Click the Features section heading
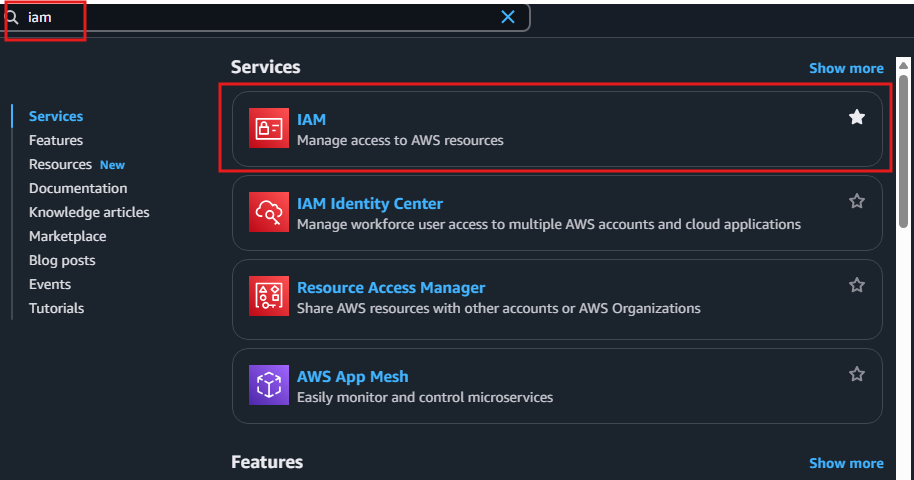 coord(267,462)
